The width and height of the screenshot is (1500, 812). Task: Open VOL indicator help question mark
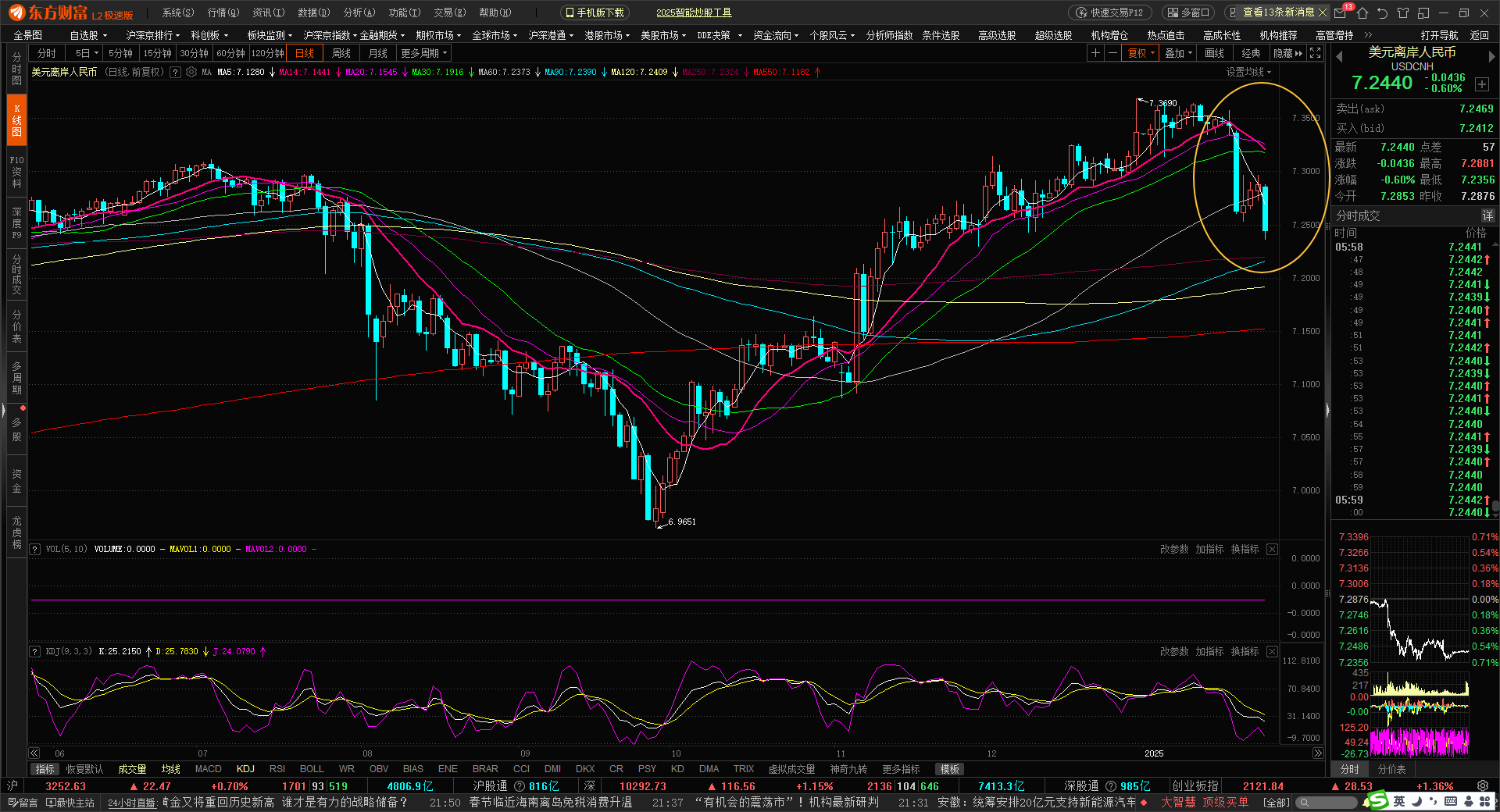[x=35, y=550]
